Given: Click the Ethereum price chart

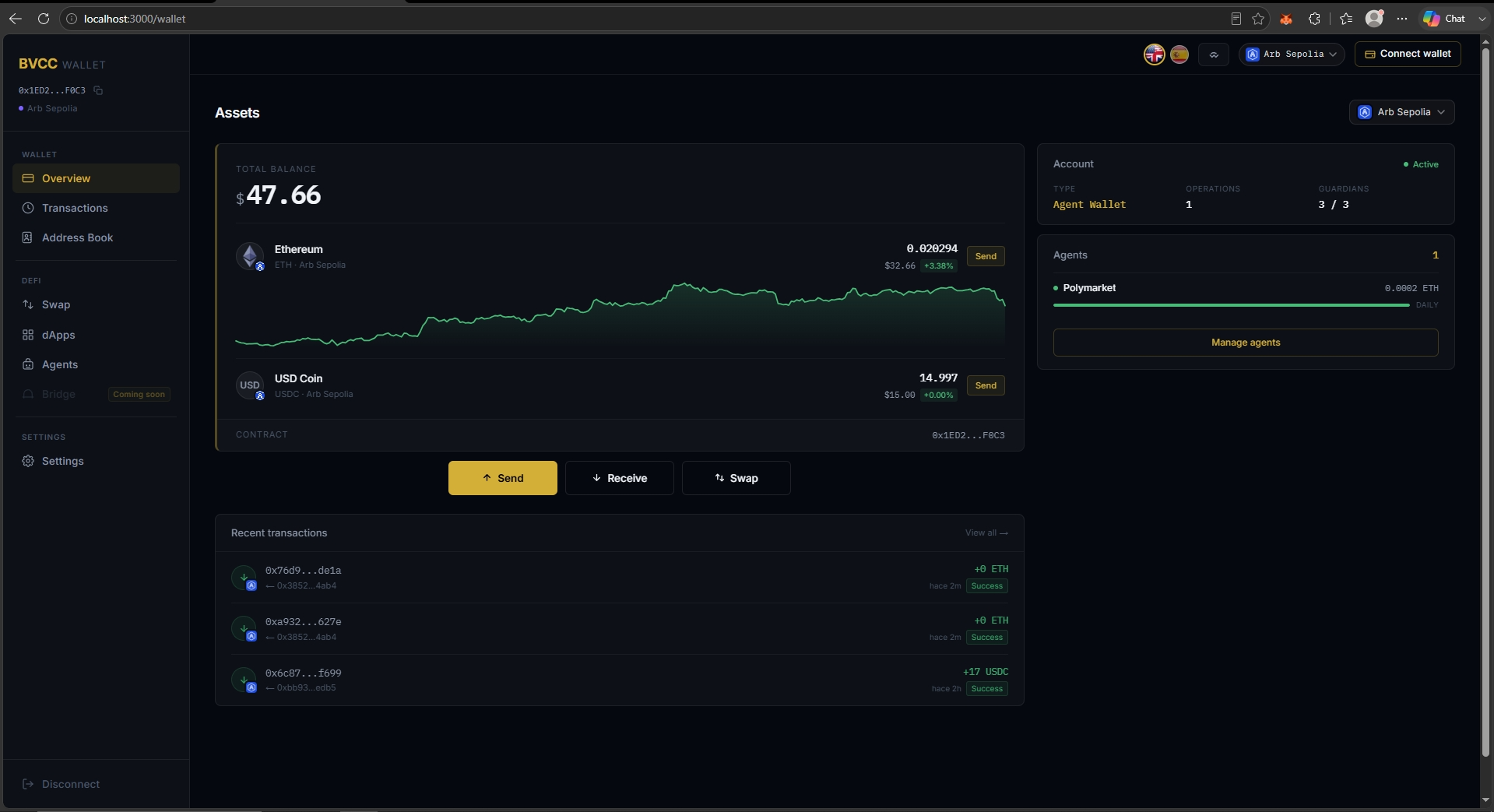Looking at the screenshot, I should (x=620, y=315).
